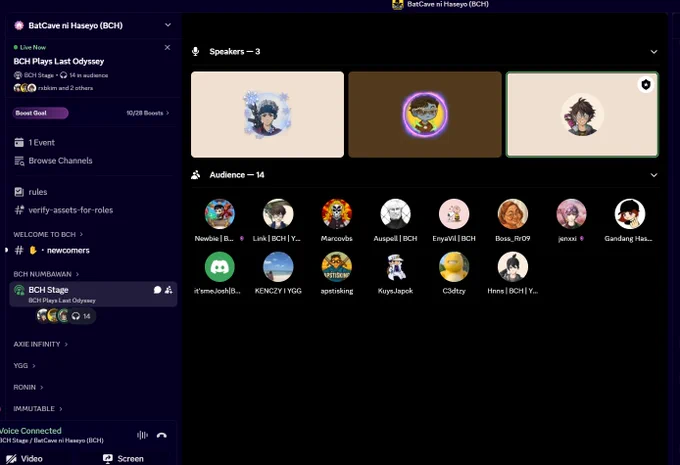Select first speaker tile with snowflake avatar
Screen dimensions: 680x465
tap(268, 115)
